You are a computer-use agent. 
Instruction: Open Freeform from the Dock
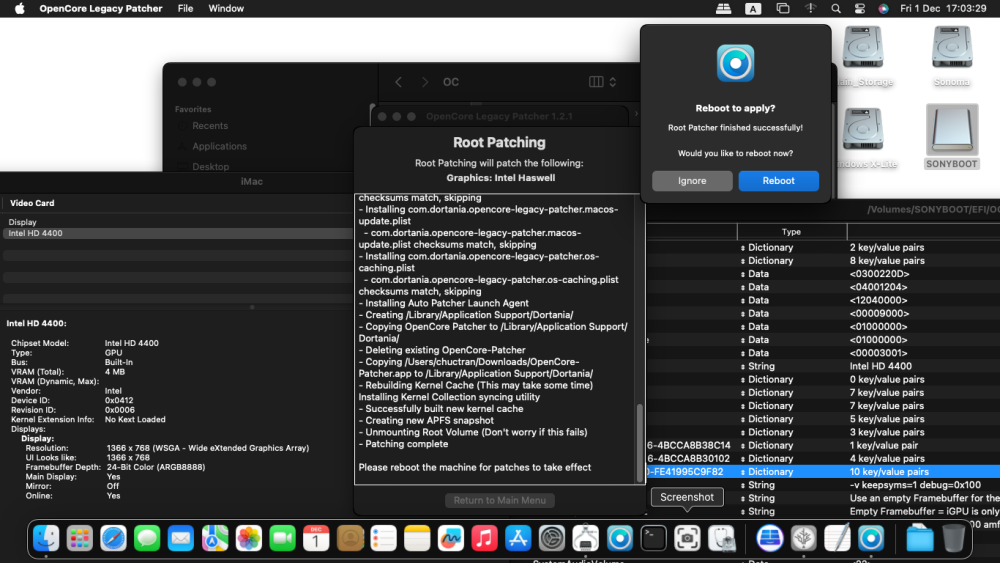pyautogui.click(x=451, y=539)
